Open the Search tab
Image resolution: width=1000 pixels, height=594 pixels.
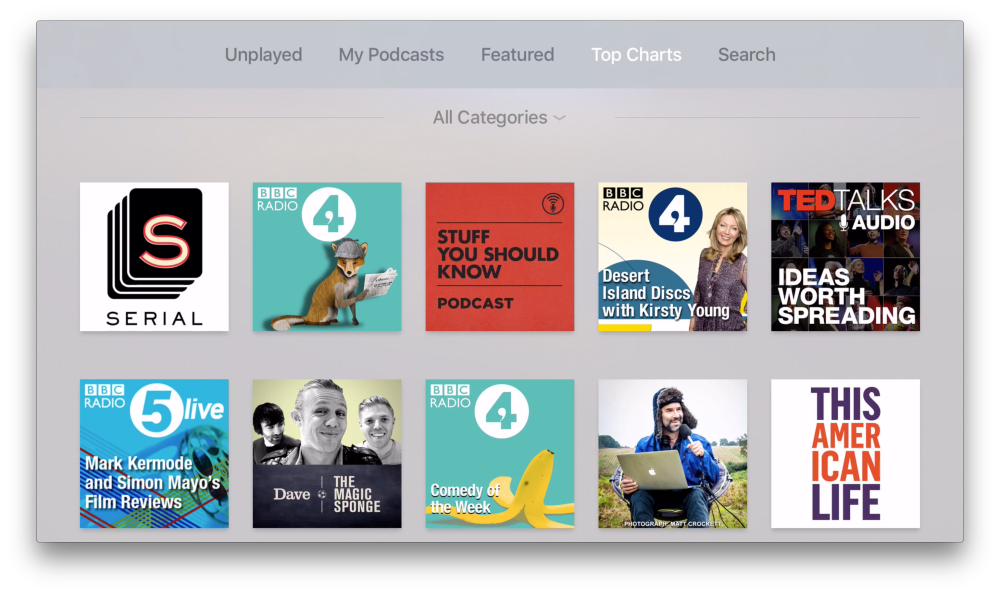pos(747,55)
